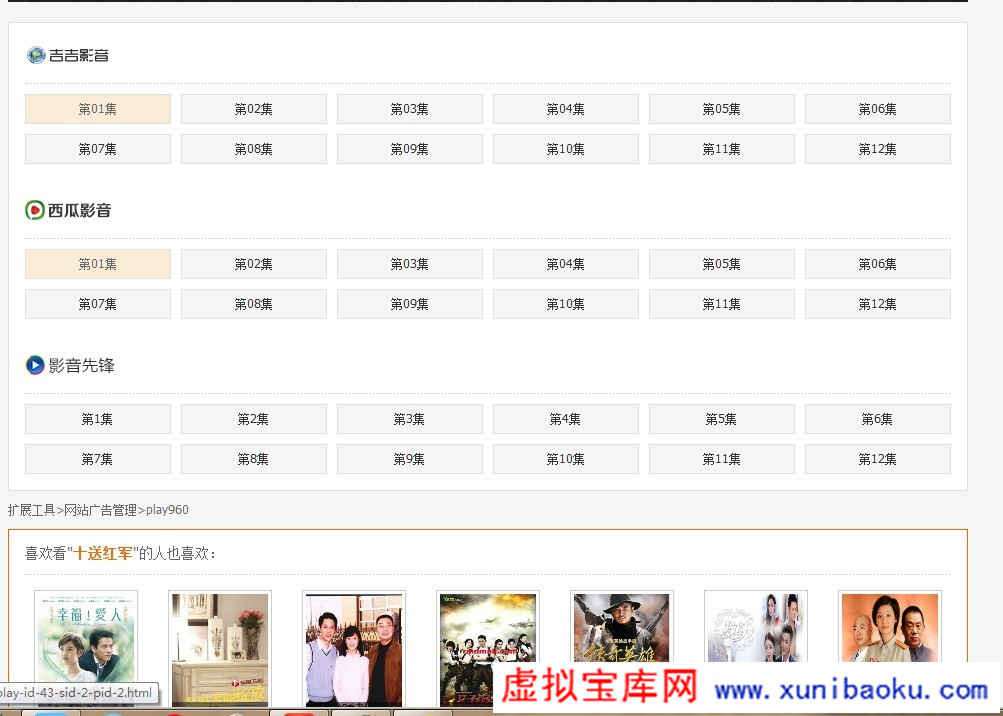Click the 十送红军 title link
This screenshot has height=716, width=1003.
point(103,553)
